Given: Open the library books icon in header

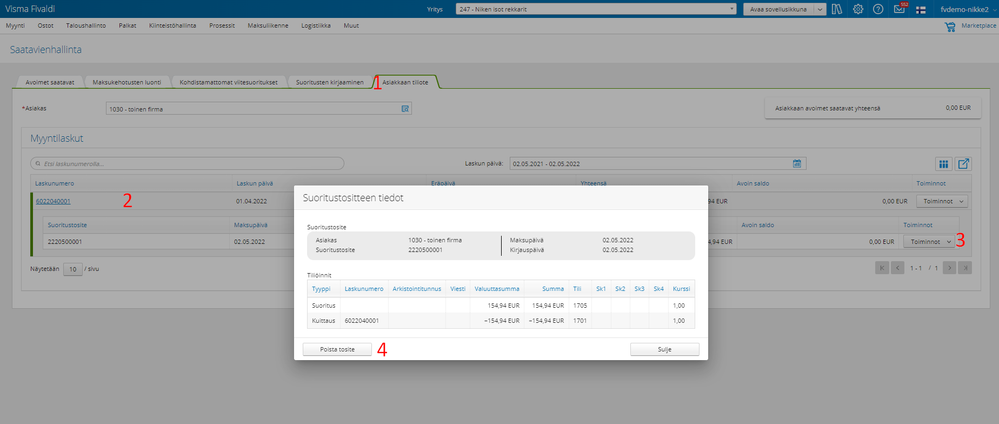Looking at the screenshot, I should pos(837,9).
